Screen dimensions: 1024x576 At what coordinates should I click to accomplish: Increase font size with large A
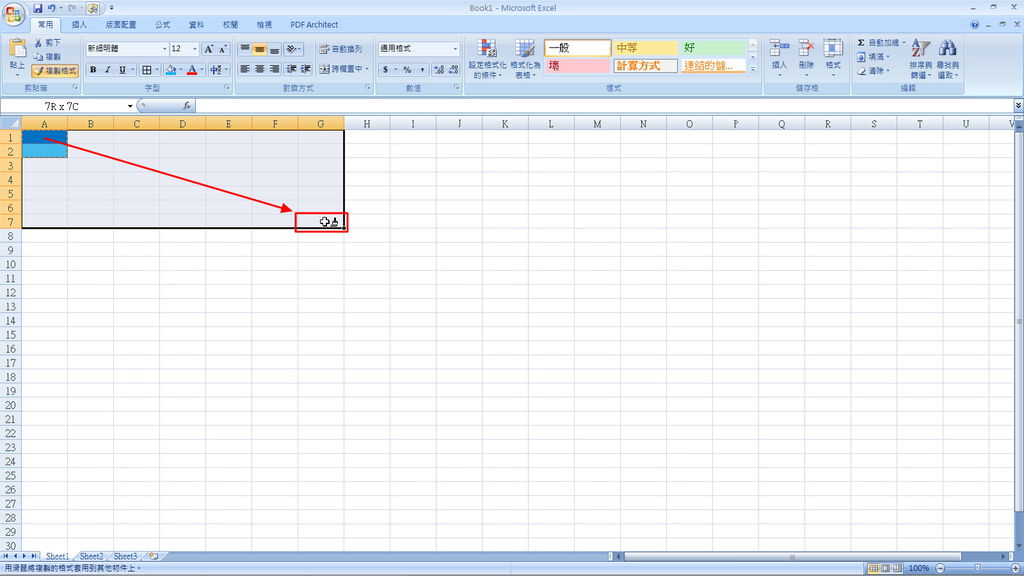click(208, 49)
